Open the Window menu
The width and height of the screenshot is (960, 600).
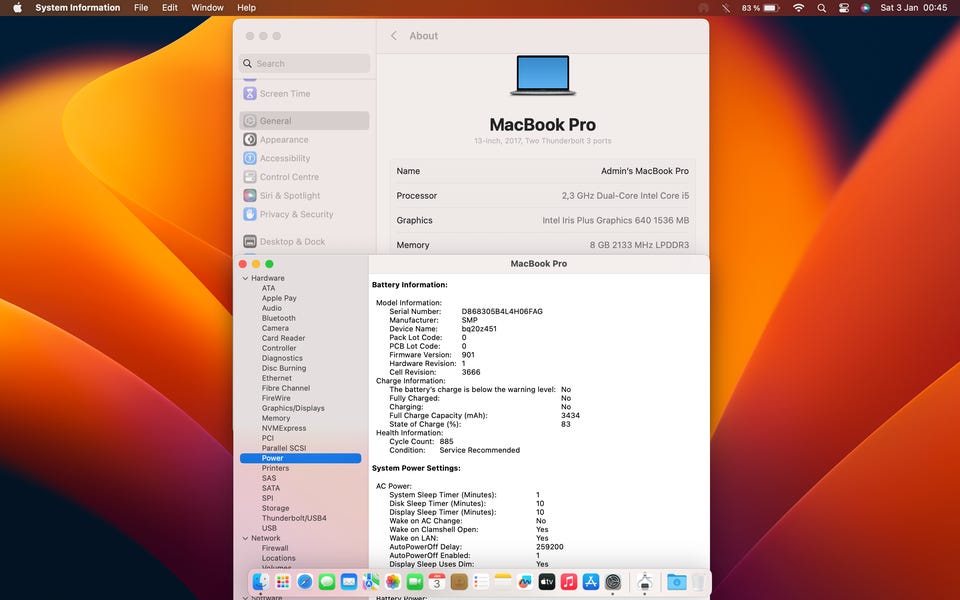207,8
